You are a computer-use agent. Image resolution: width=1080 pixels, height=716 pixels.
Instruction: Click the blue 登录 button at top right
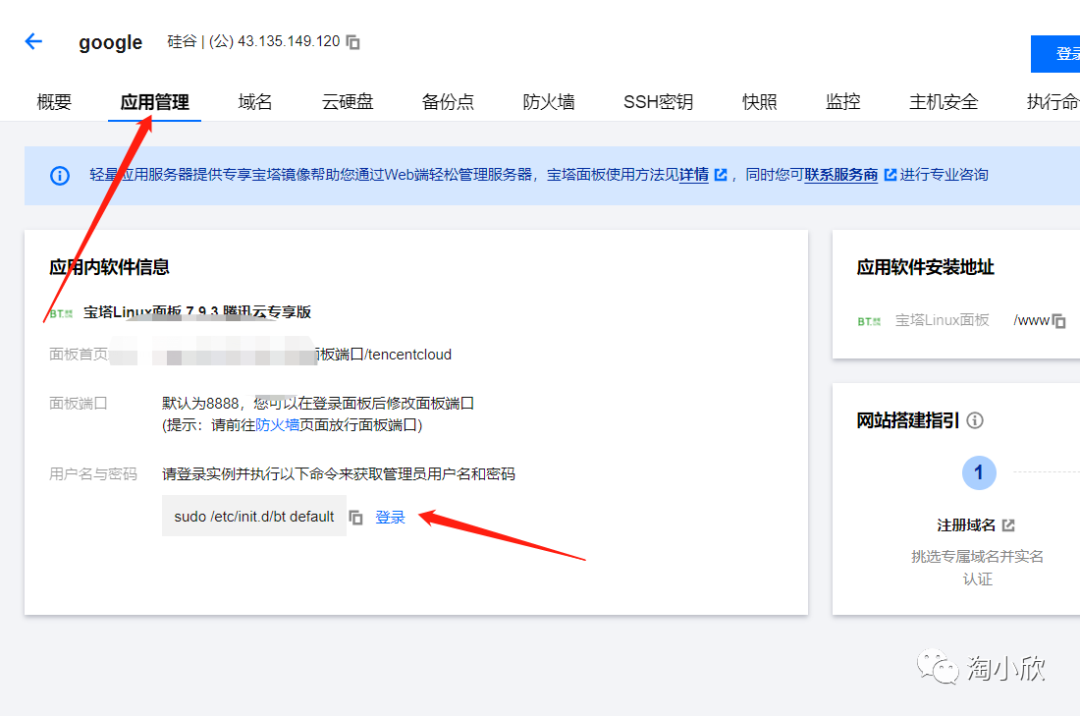click(1055, 54)
